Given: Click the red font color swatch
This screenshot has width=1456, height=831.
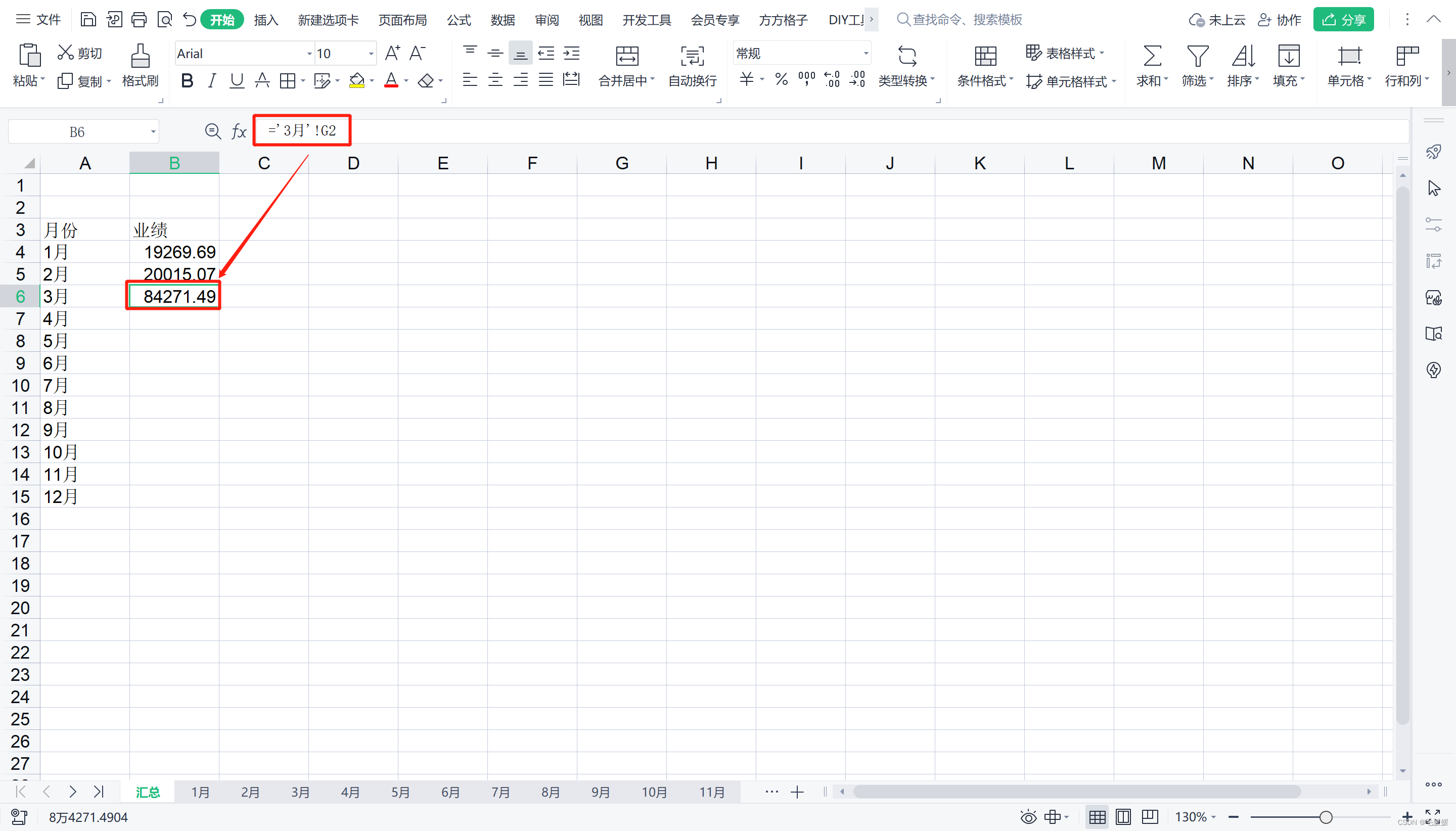Looking at the screenshot, I should [x=391, y=80].
